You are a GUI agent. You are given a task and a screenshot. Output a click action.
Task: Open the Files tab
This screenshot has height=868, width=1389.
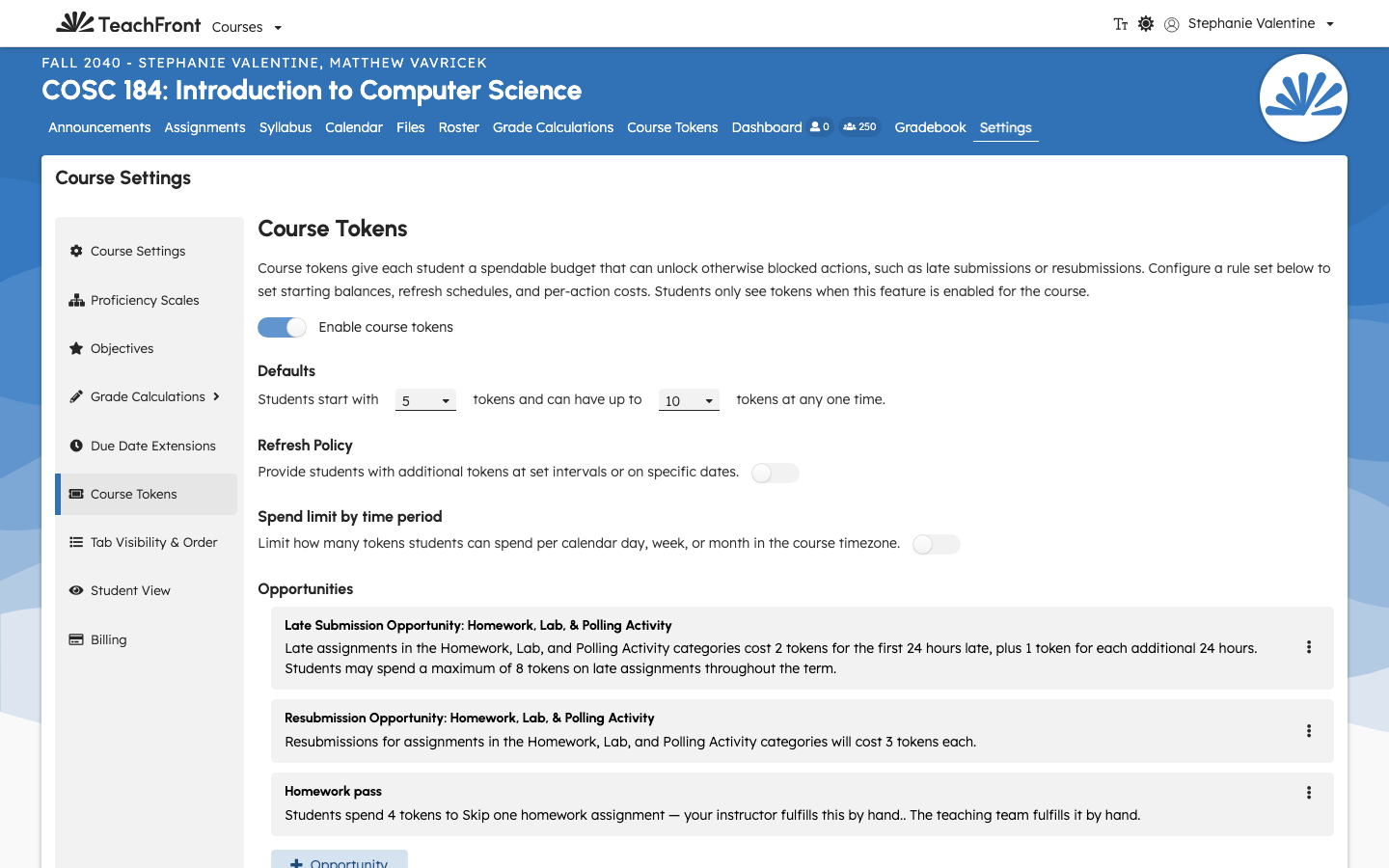pyautogui.click(x=411, y=127)
